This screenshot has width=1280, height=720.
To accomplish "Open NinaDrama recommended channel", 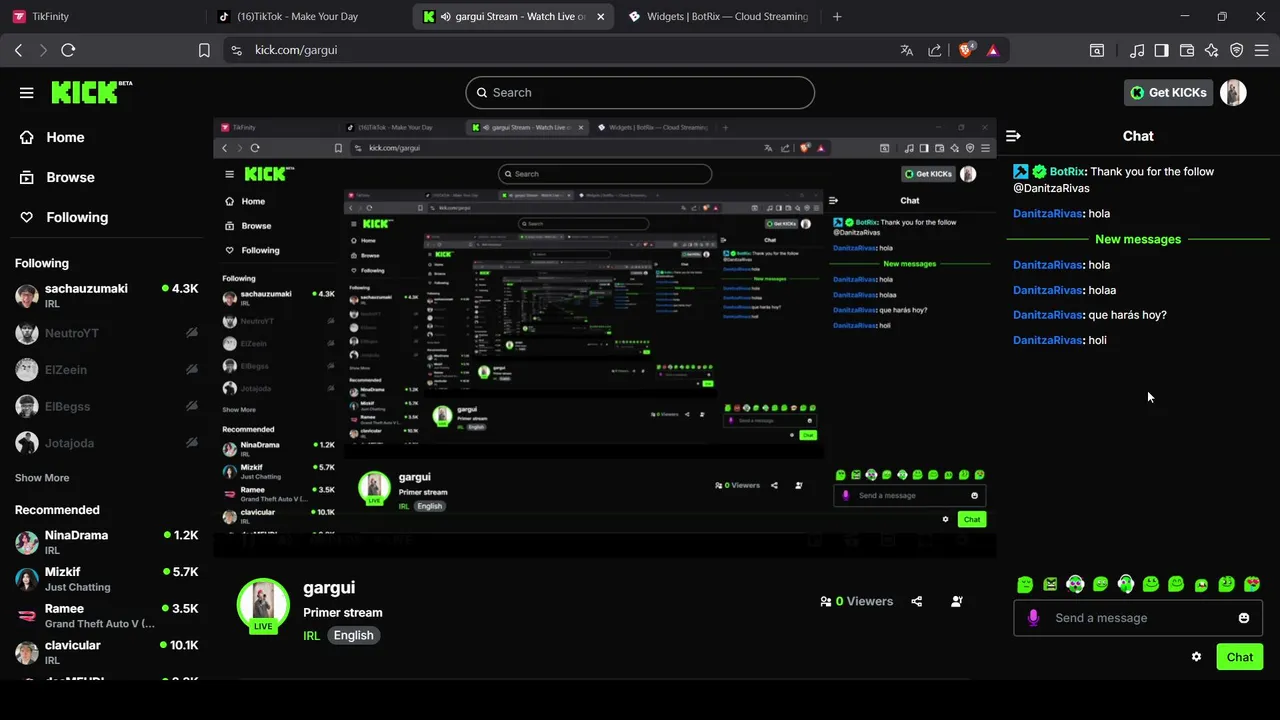I will click(106, 542).
